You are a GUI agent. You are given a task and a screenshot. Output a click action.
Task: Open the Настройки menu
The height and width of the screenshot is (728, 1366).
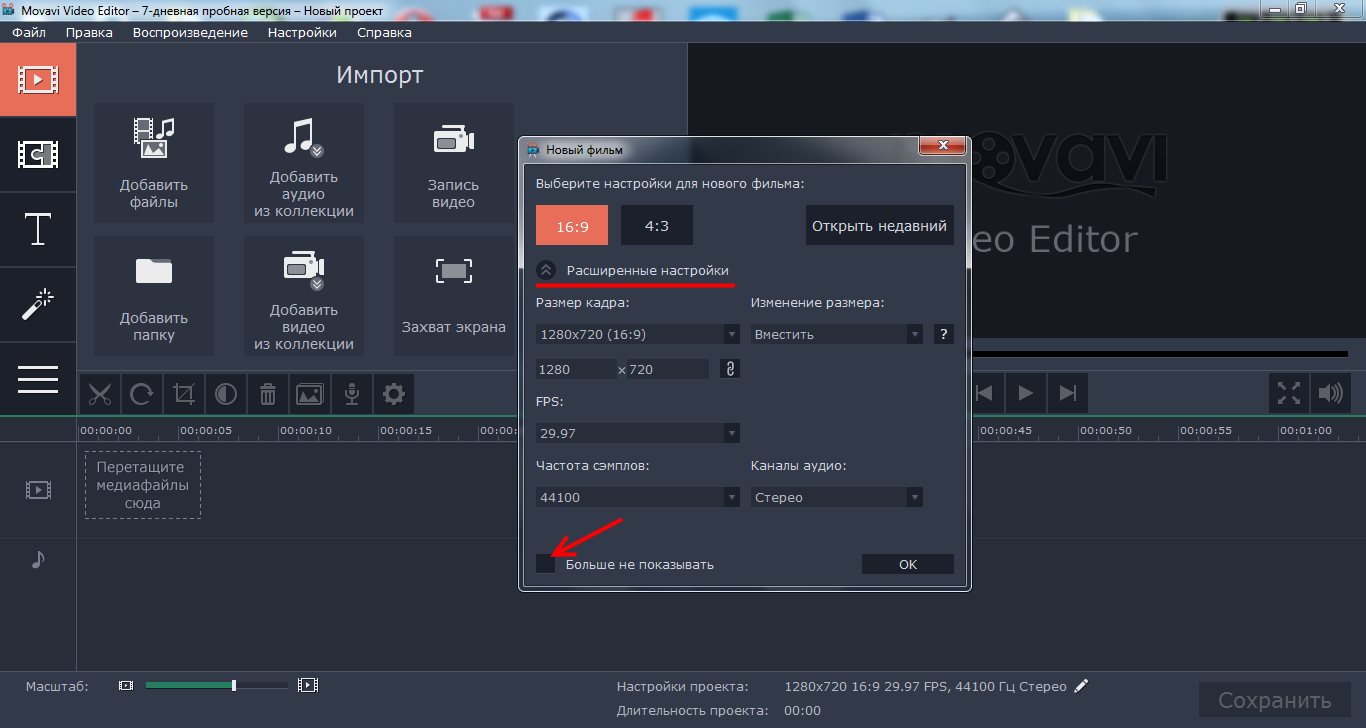click(302, 32)
